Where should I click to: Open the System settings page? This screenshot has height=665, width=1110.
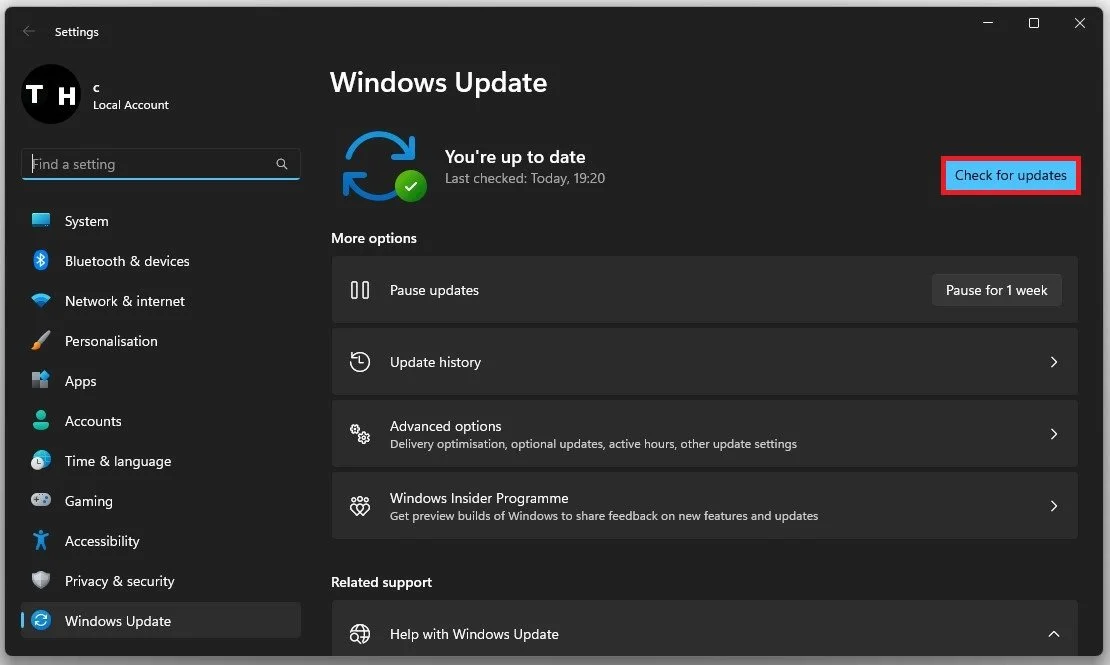161,221
